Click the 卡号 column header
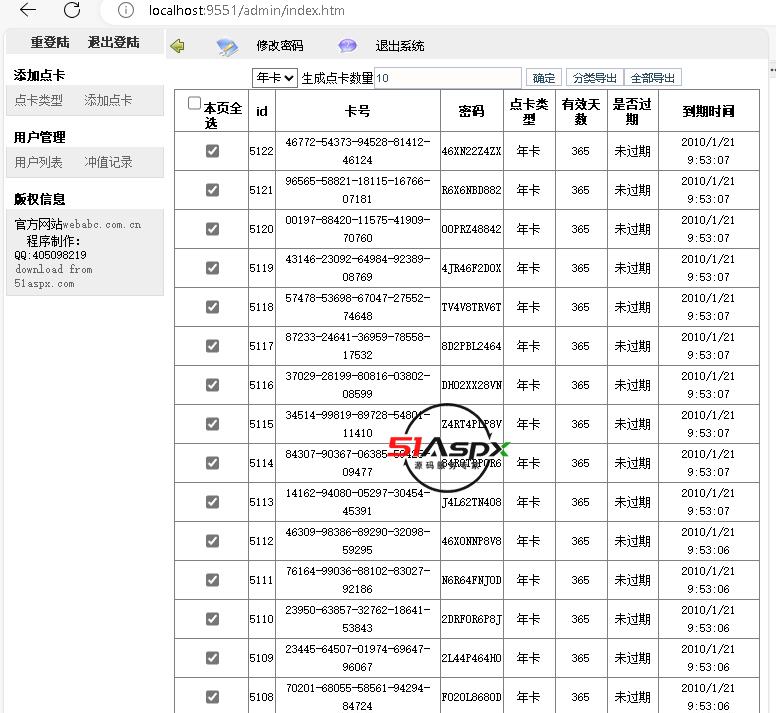 357,111
